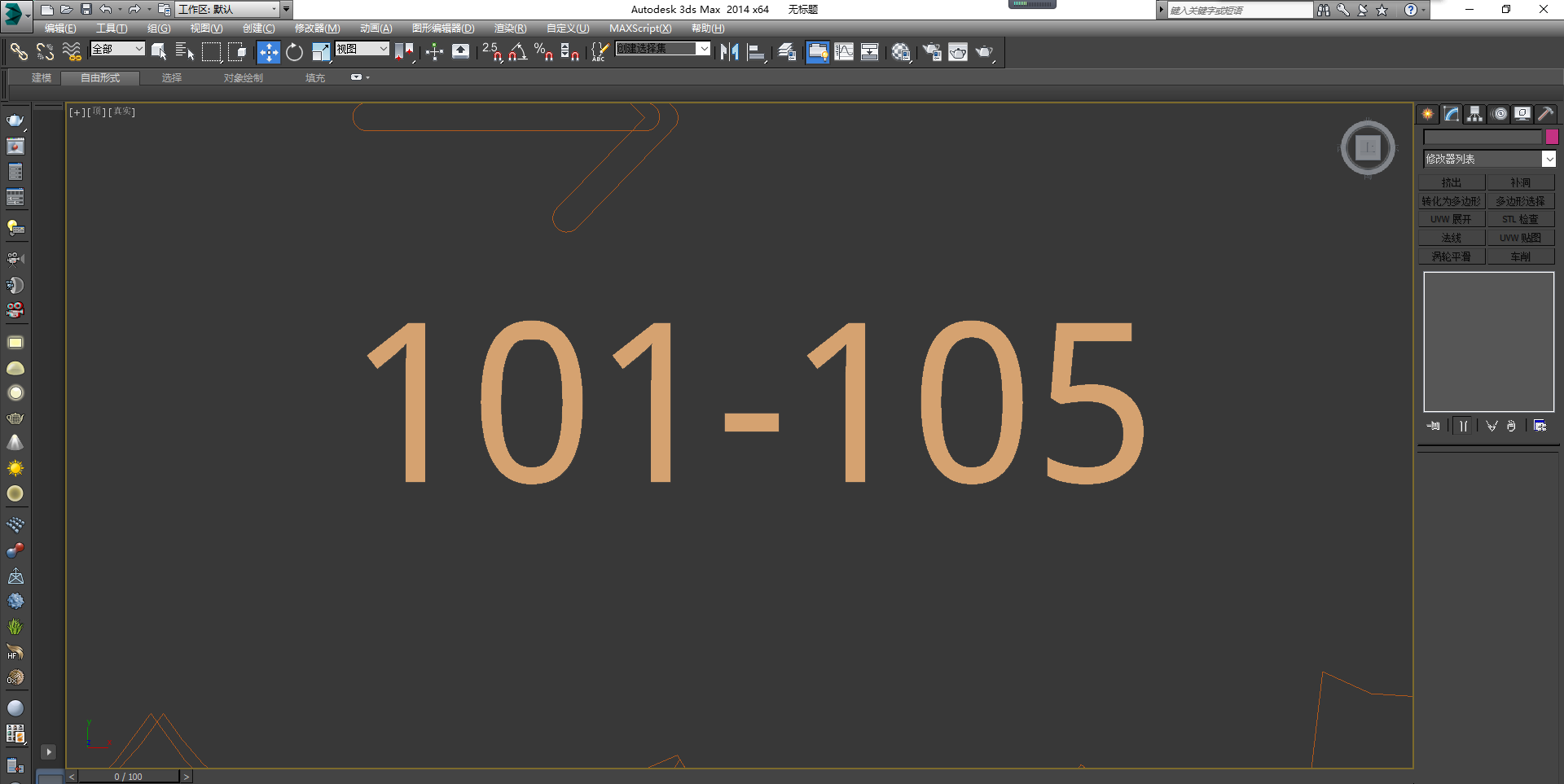Open the Material Editor
This screenshot has height=784, width=1564.
click(x=900, y=52)
